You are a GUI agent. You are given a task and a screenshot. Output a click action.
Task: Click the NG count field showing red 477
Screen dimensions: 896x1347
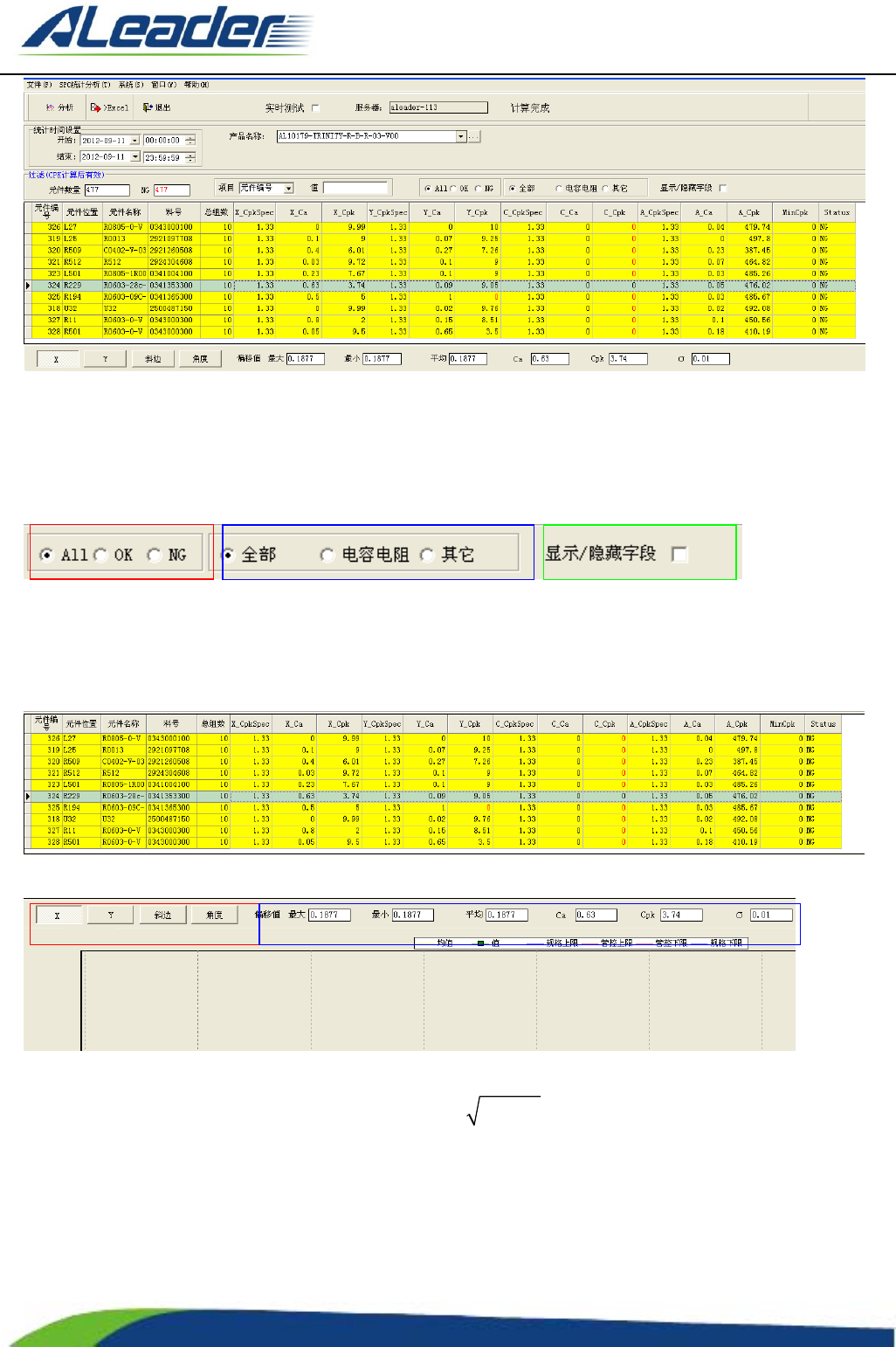[171, 190]
